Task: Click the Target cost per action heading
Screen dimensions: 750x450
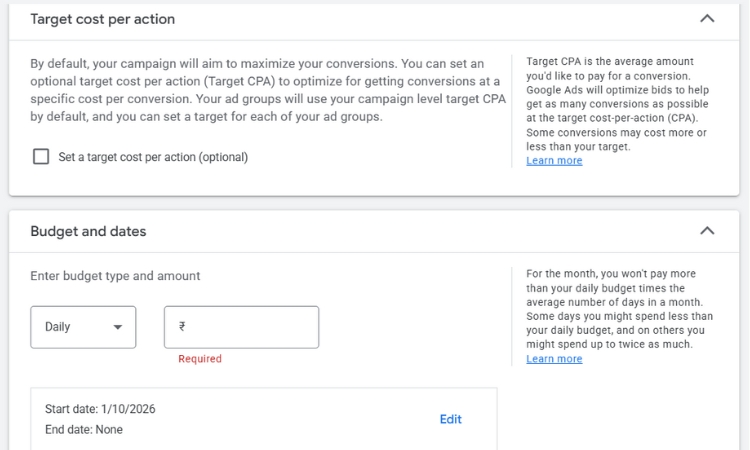Action: (102, 19)
